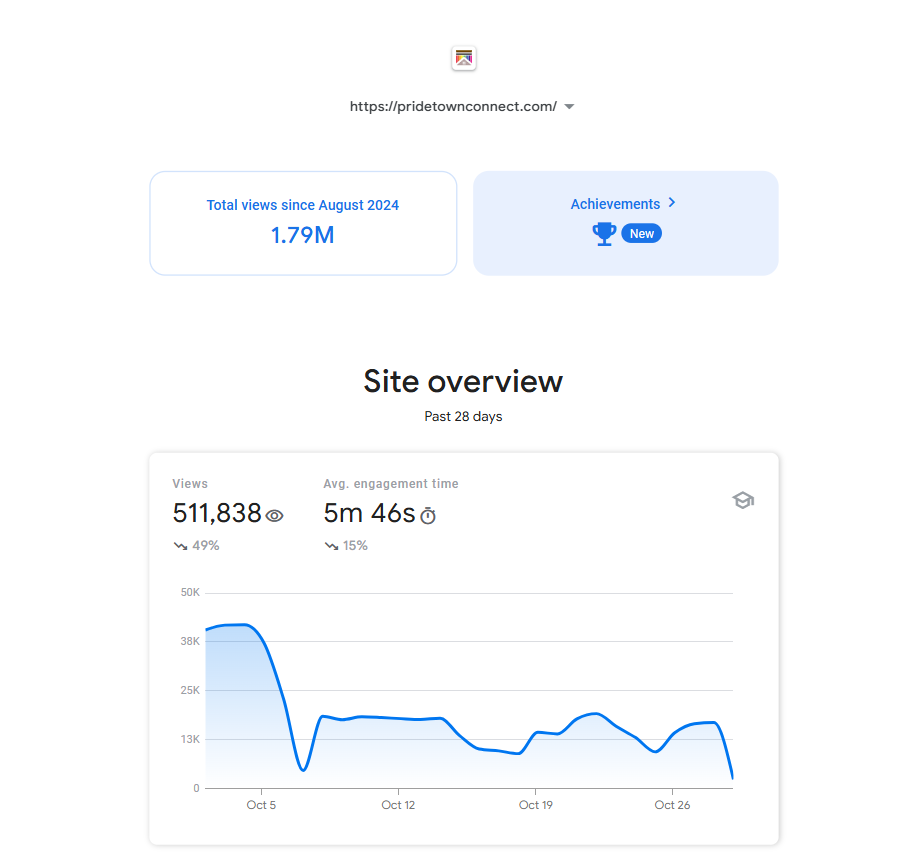Click the trophy icon in Achievements
Screen dimensions: 919x852
(x=604, y=234)
